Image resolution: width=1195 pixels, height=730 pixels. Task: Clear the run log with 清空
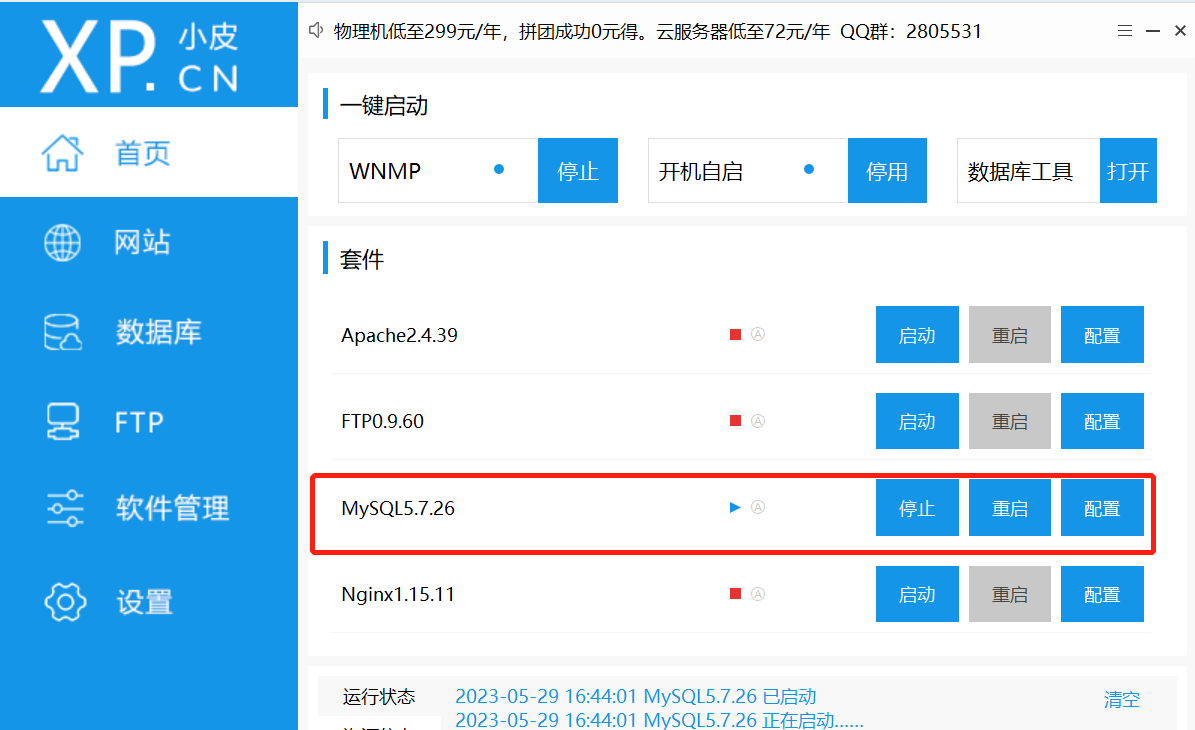[1122, 699]
